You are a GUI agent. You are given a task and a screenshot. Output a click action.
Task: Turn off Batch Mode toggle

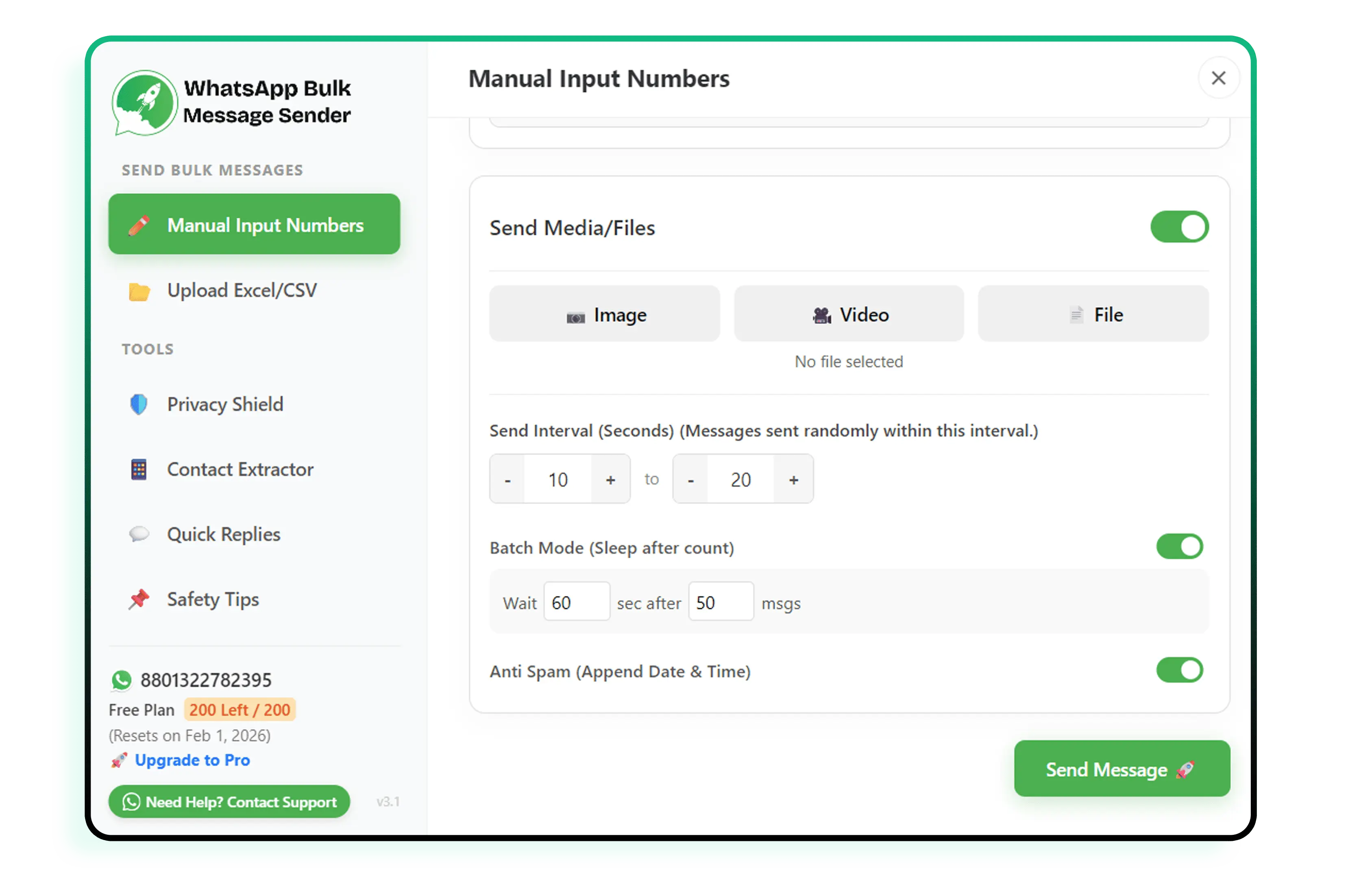(x=1179, y=546)
